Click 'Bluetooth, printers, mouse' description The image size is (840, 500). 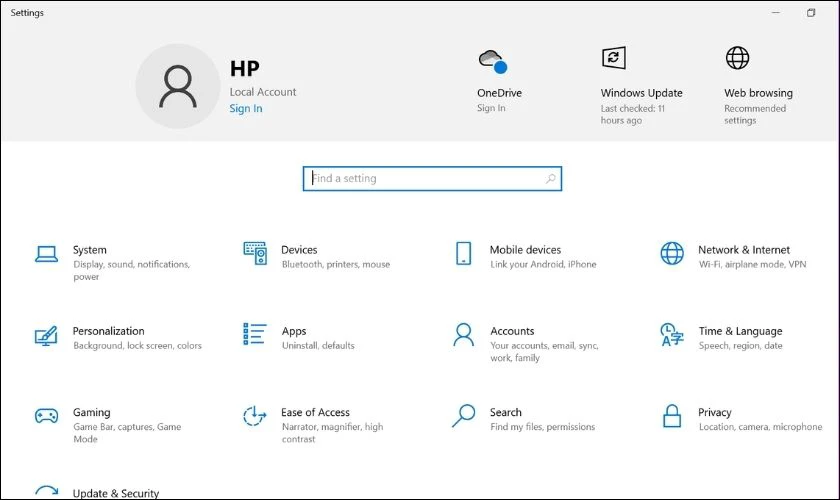click(x=336, y=264)
